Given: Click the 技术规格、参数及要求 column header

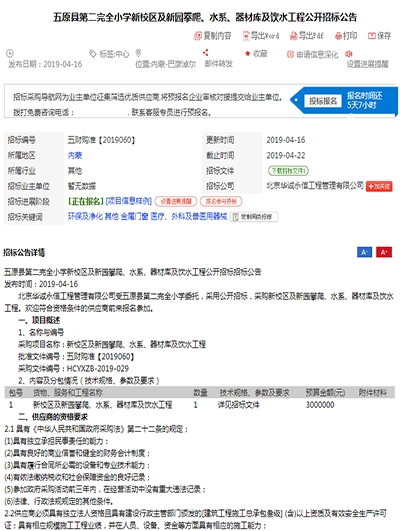Looking at the screenshot, I should (x=254, y=392).
